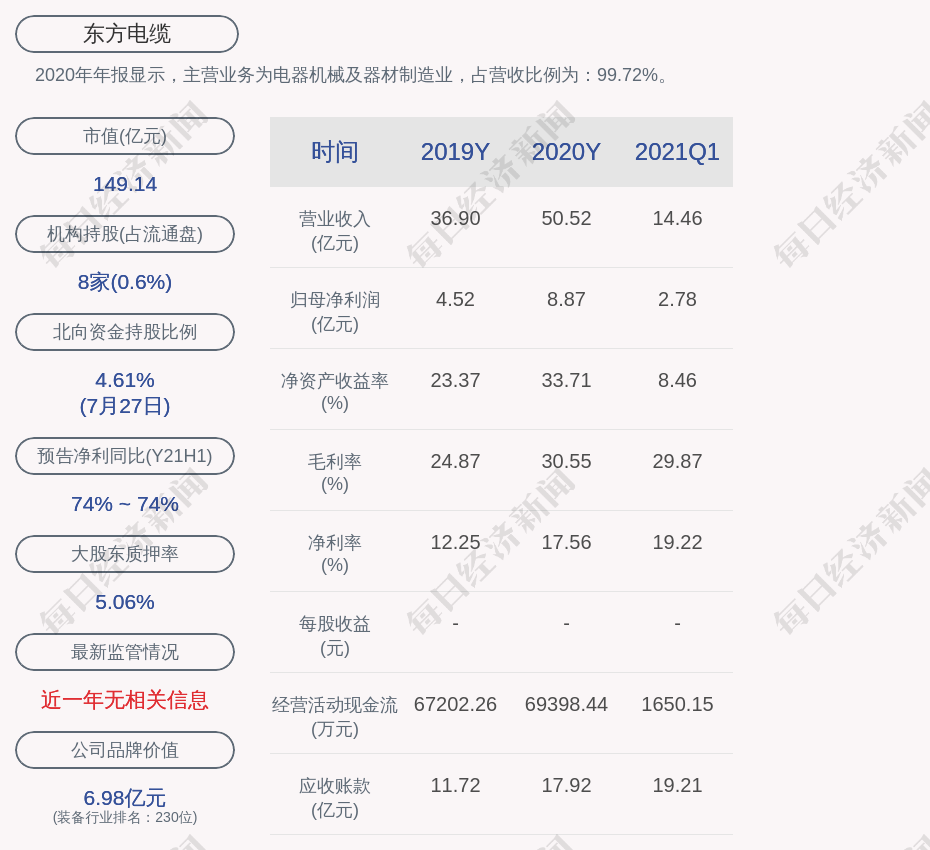This screenshot has height=850, width=930.
Task: Select cash flow value 1650.15
Action: (677, 704)
